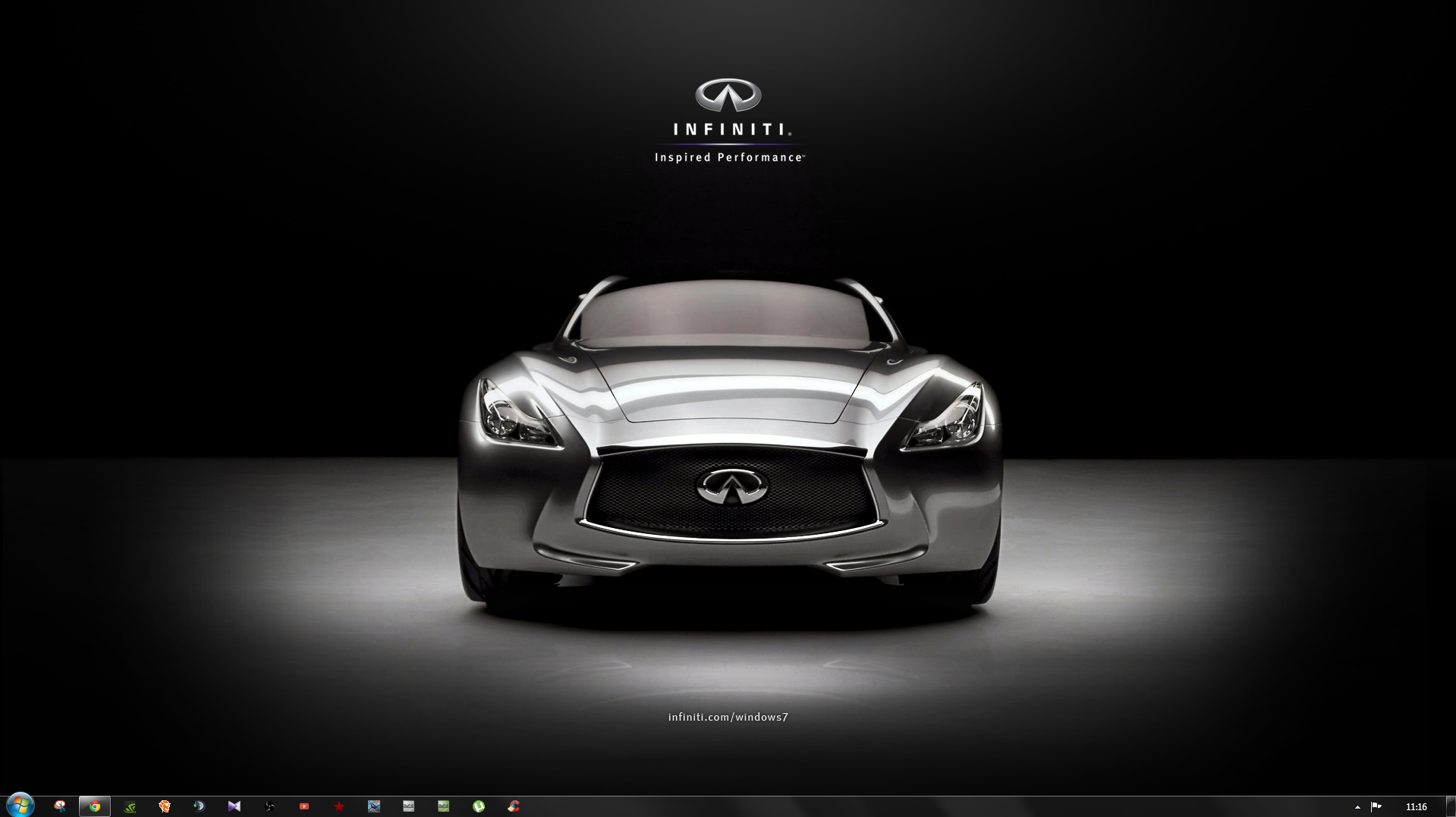Open the Windows Start menu orb
This screenshot has width=1456, height=817.
pyautogui.click(x=20, y=806)
